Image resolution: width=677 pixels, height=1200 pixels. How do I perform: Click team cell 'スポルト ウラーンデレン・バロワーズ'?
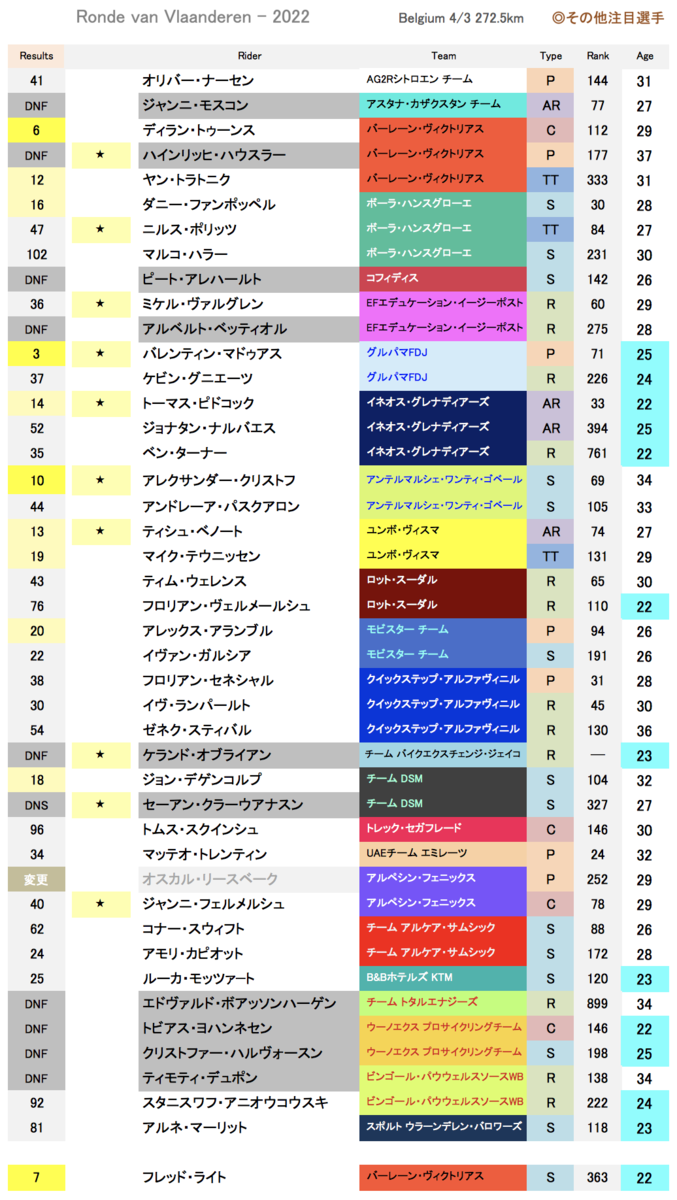pos(443,1128)
